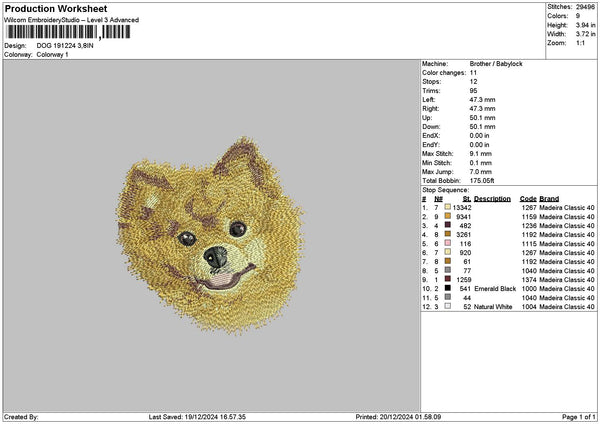Select the pink swatch with 116 stitches
The image size is (600, 424).
448,243
